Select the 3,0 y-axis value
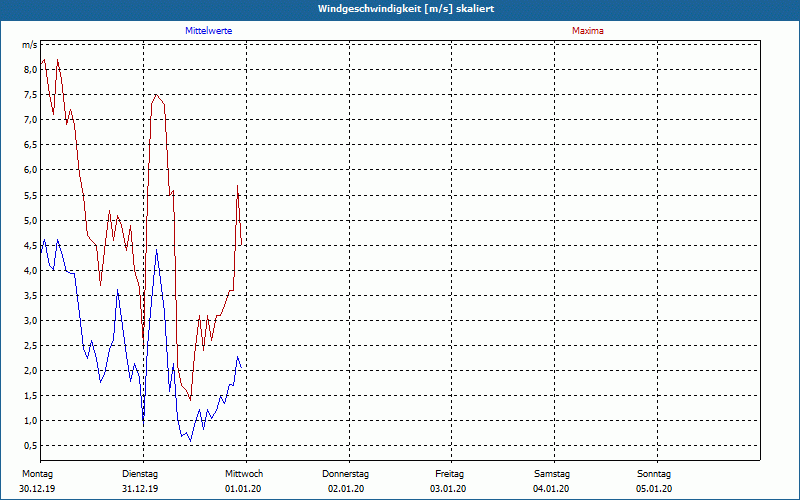The width and height of the screenshot is (800, 500). click(31, 320)
